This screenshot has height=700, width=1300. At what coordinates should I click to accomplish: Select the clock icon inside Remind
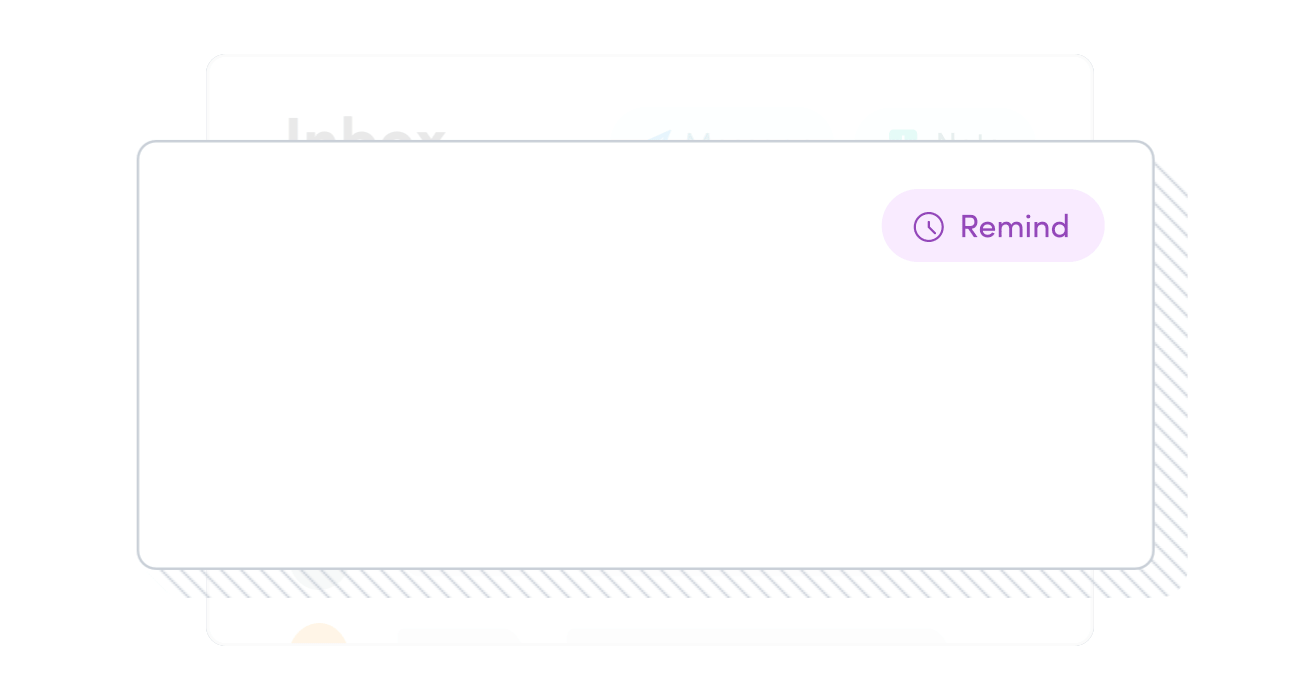pos(929,227)
